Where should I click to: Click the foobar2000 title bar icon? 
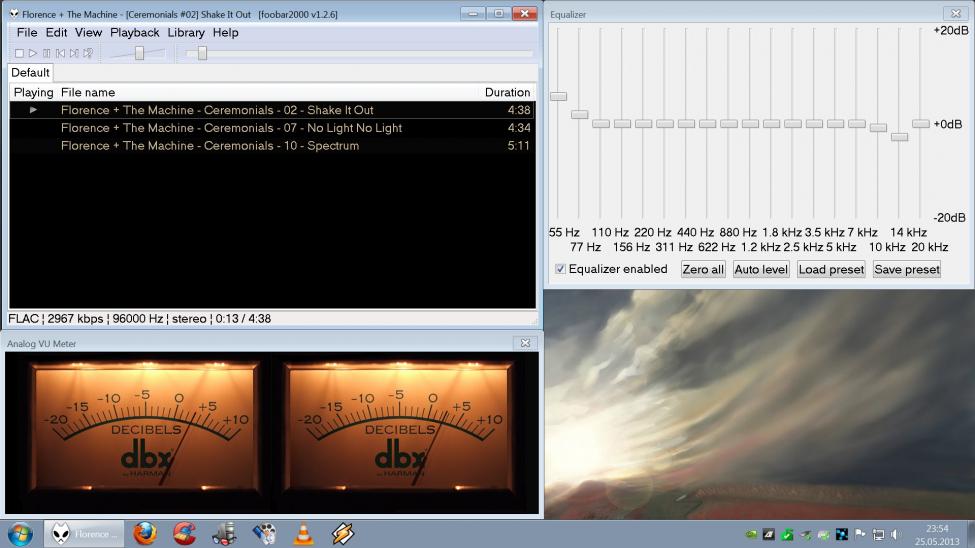(x=14, y=14)
